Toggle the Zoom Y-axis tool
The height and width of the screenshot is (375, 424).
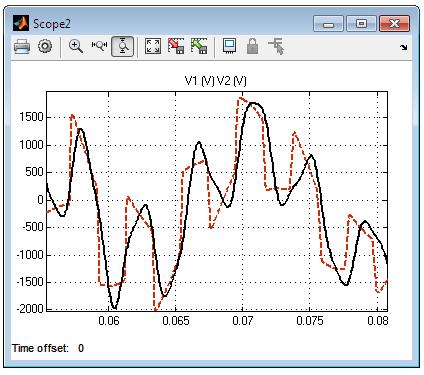(x=123, y=46)
